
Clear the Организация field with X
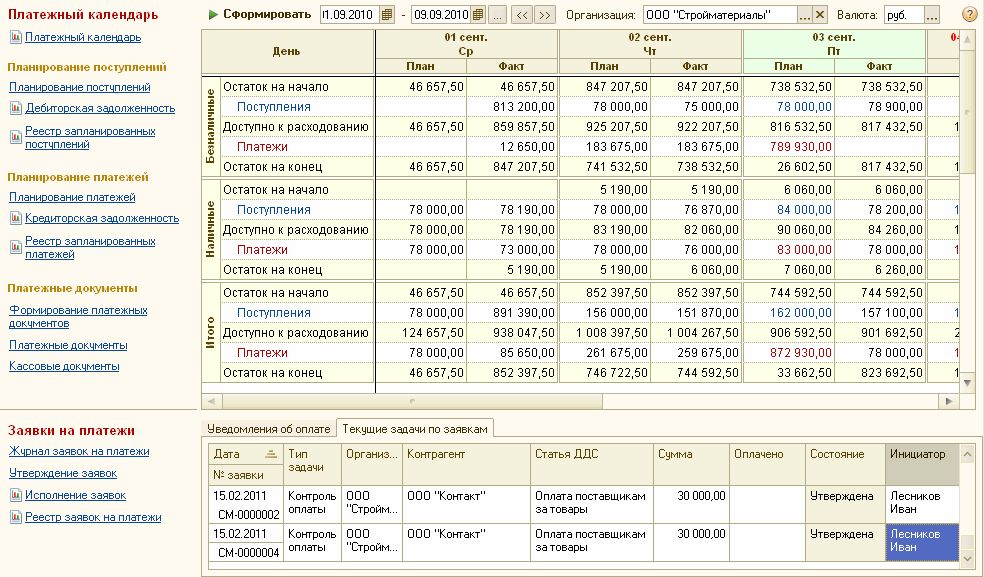[x=820, y=15]
